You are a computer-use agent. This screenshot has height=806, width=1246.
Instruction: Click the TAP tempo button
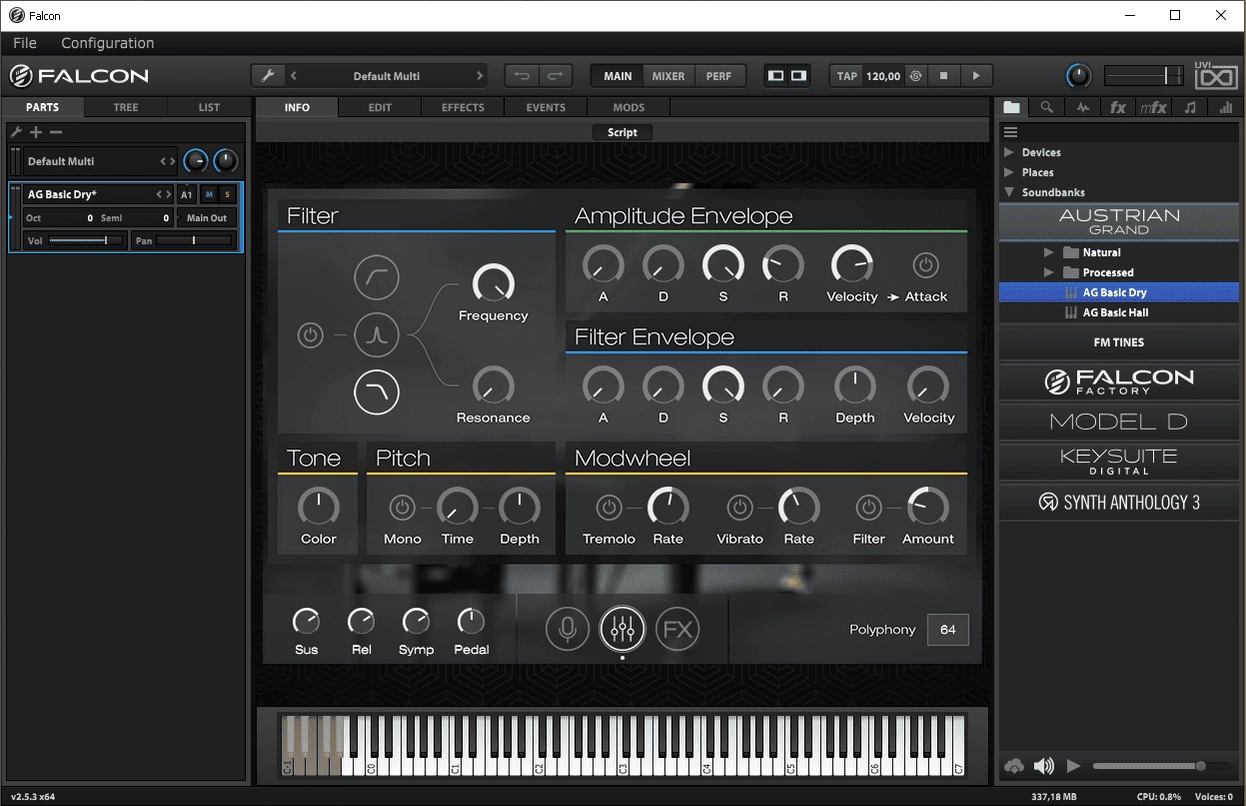pos(847,76)
